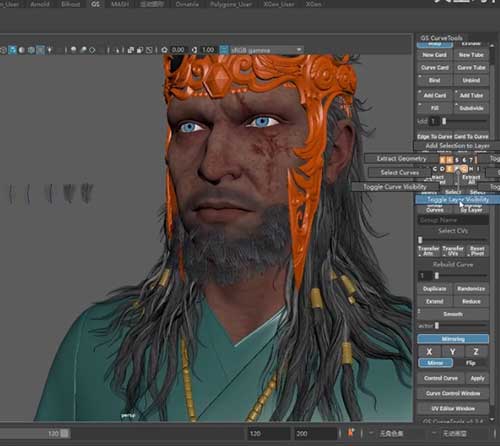Screen dimensions: 500x446
Task: Select layer 7 in layer row
Action: pos(471,160)
